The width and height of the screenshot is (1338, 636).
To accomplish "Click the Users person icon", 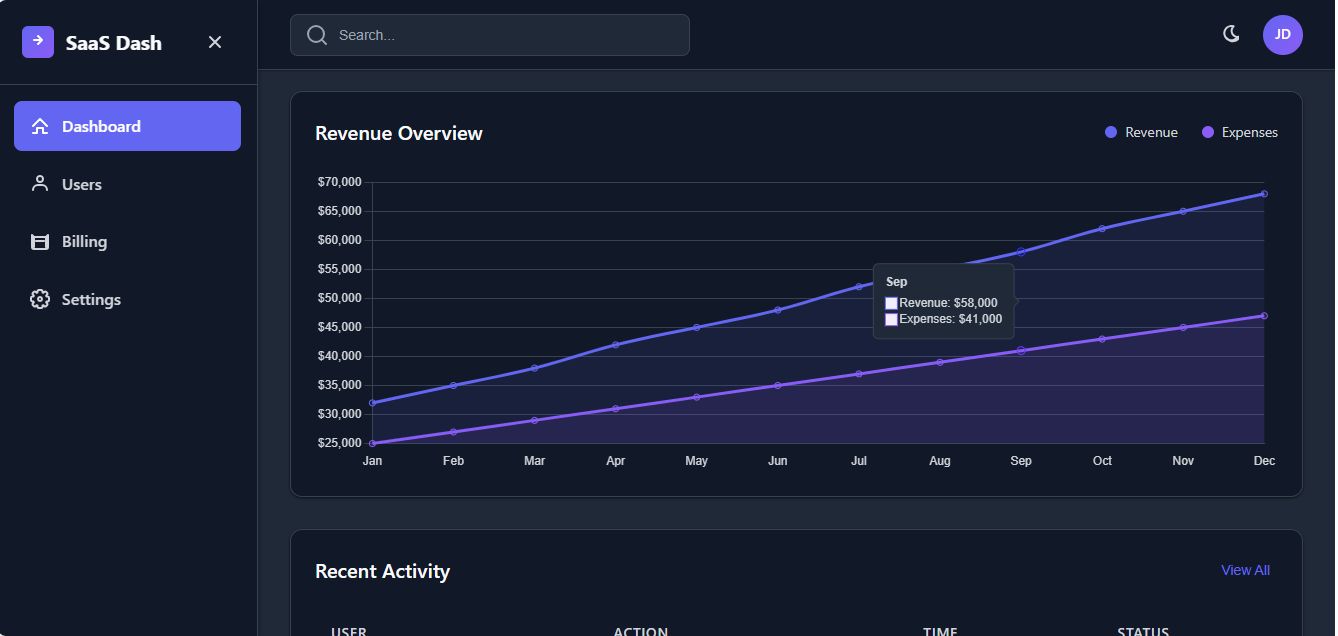I will [40, 184].
